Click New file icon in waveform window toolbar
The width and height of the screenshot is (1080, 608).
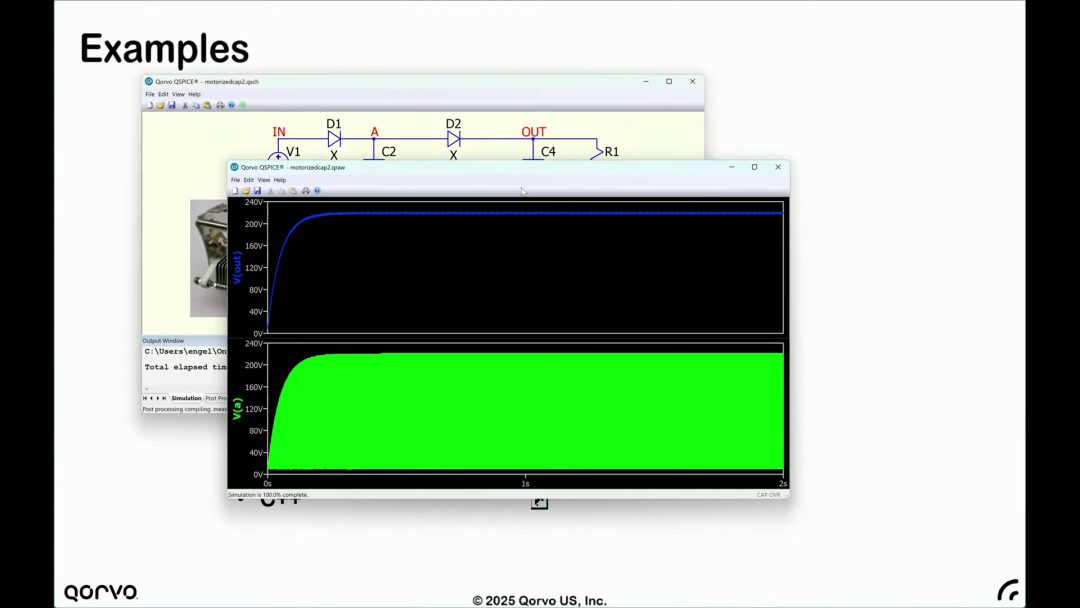[235, 191]
